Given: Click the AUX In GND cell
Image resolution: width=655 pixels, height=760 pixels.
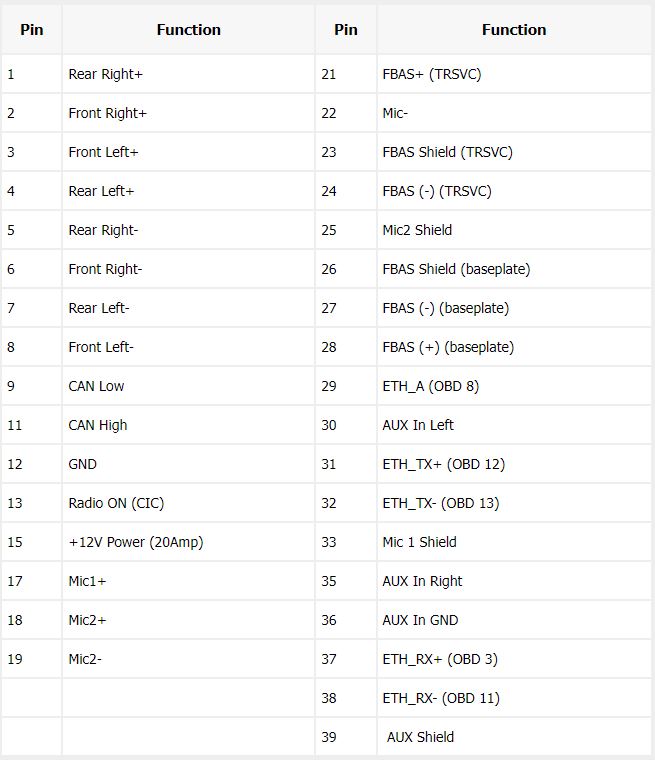Looking at the screenshot, I should (x=514, y=620).
